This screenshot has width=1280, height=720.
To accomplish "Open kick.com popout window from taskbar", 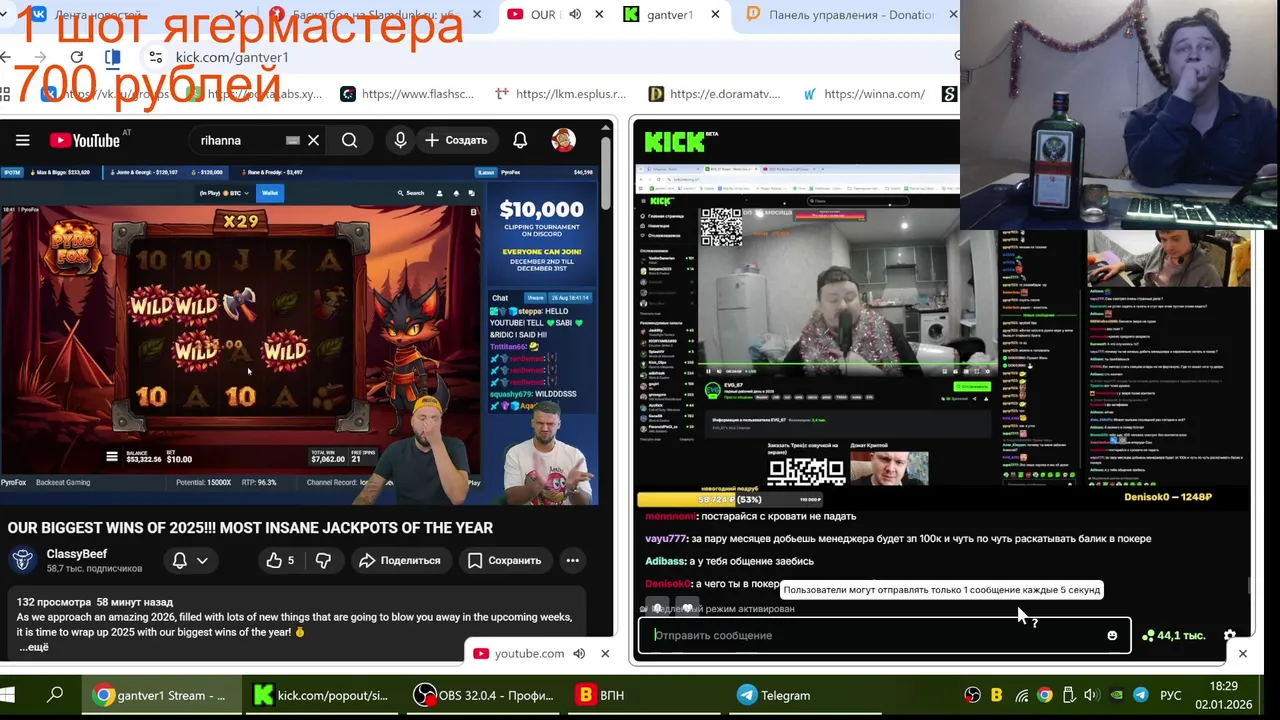I will pos(321,695).
